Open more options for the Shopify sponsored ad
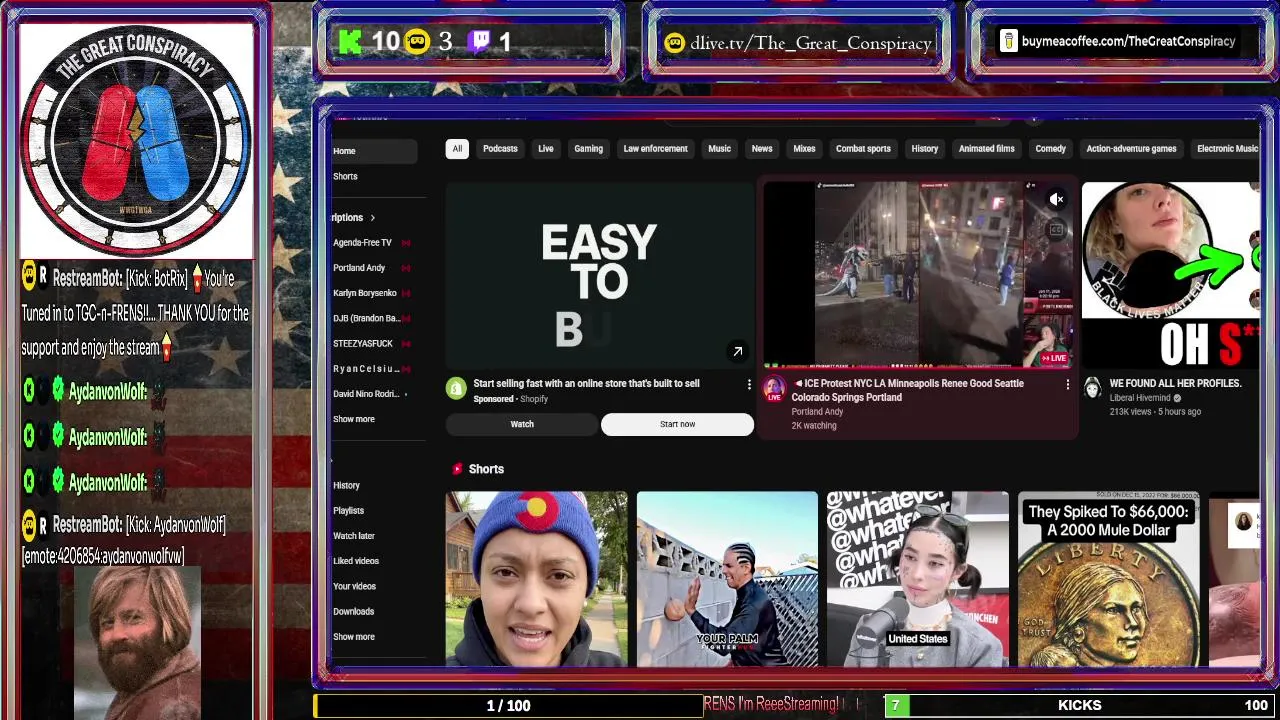The image size is (1280, 720). 748,384
